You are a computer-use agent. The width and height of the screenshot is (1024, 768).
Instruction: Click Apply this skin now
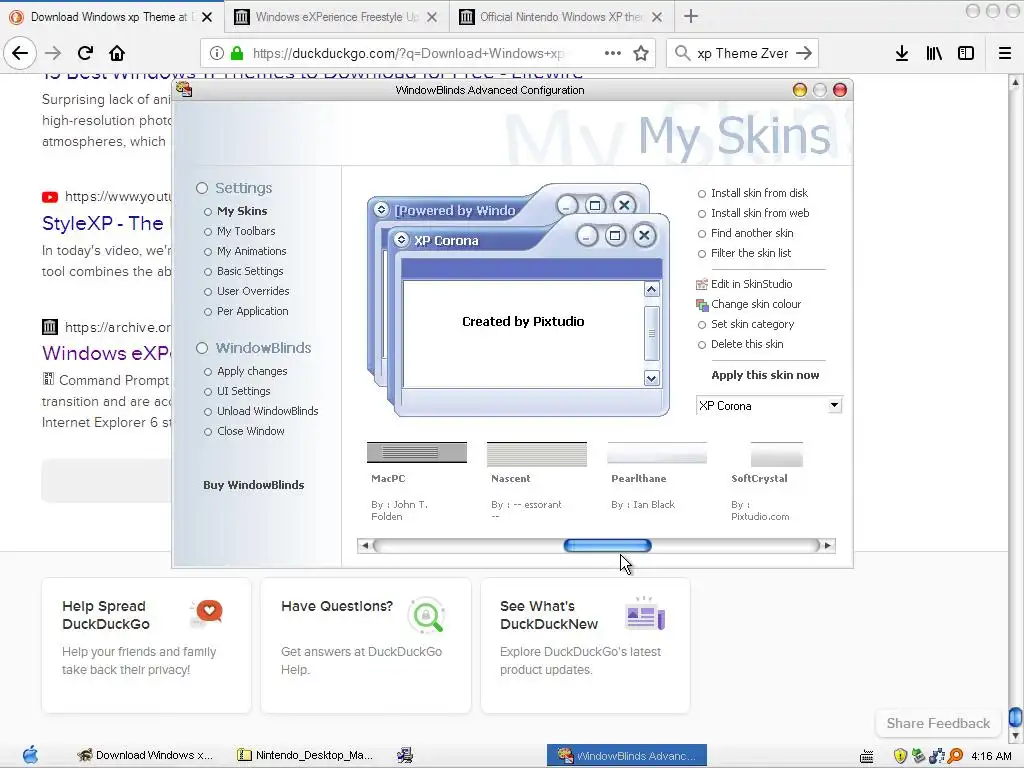click(x=765, y=375)
